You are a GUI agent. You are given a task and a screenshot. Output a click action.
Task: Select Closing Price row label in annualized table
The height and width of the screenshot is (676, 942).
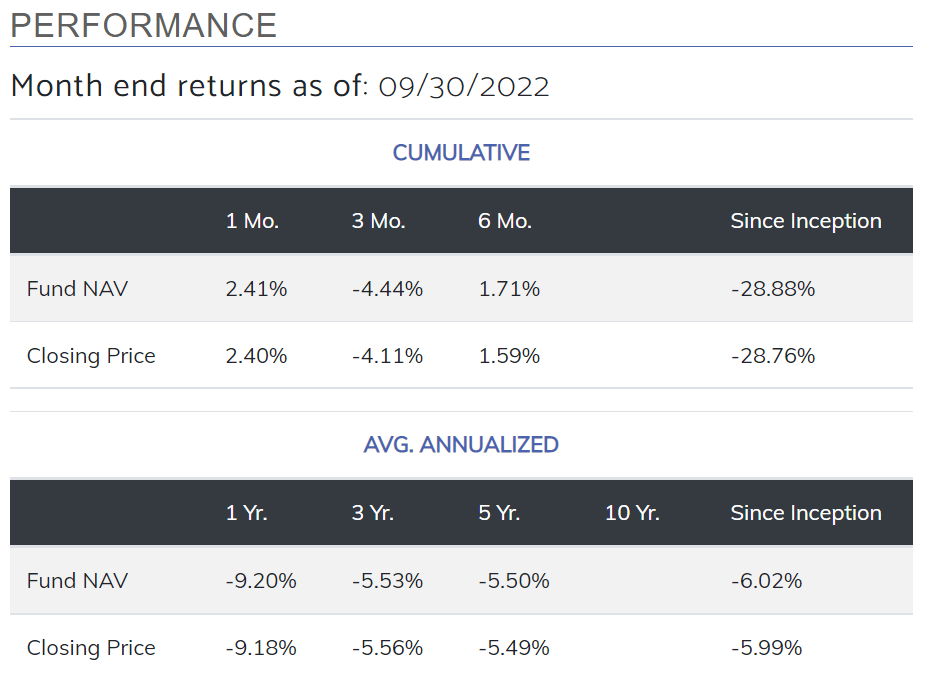[x=91, y=648]
